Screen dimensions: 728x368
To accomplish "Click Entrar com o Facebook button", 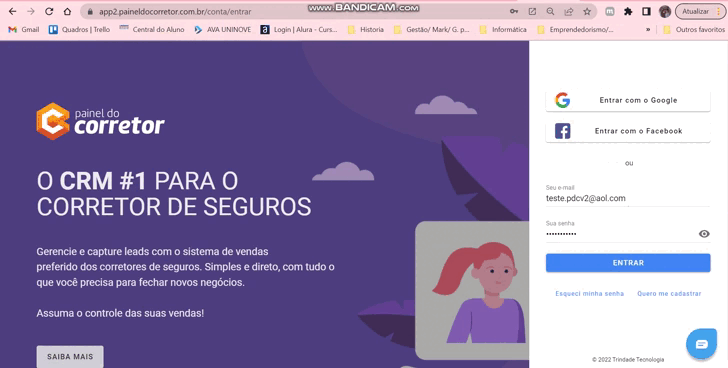I will (x=628, y=131).
